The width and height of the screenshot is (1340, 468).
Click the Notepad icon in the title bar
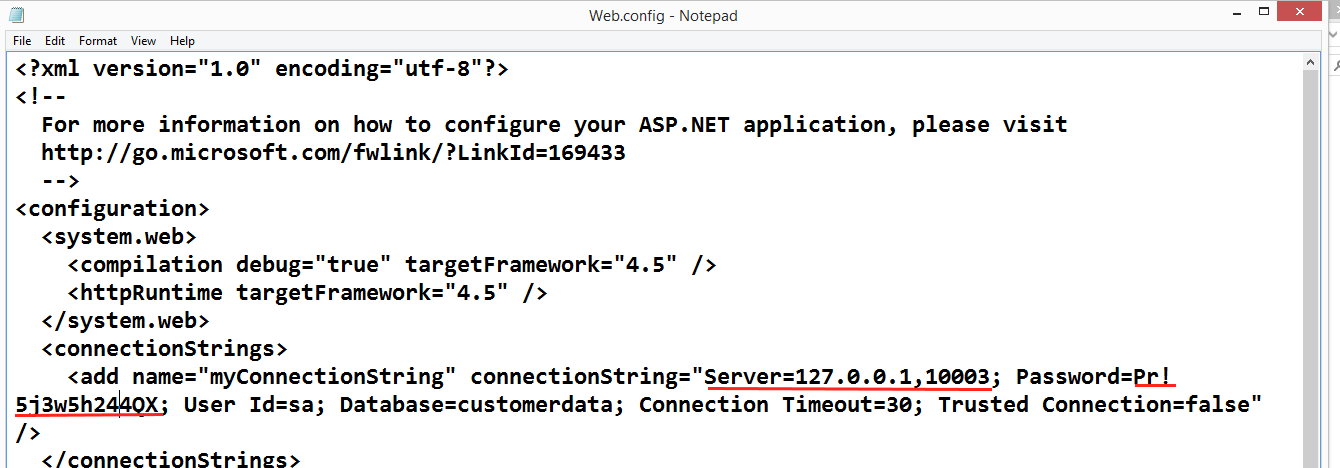(15, 16)
